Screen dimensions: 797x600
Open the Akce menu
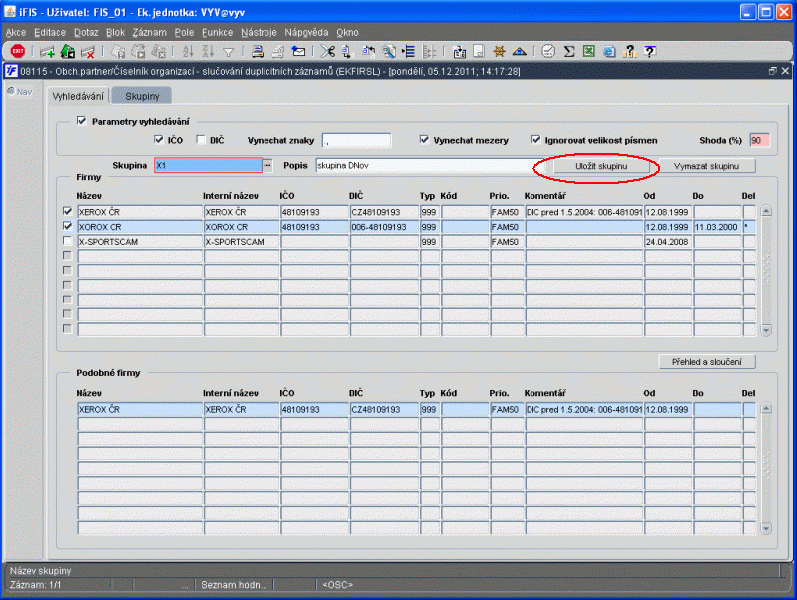[16, 33]
